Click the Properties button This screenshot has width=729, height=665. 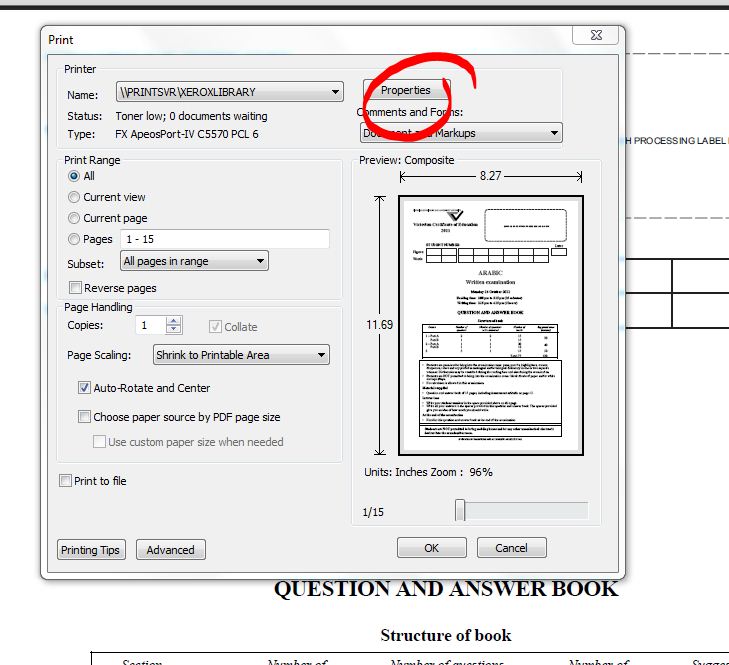click(406, 90)
